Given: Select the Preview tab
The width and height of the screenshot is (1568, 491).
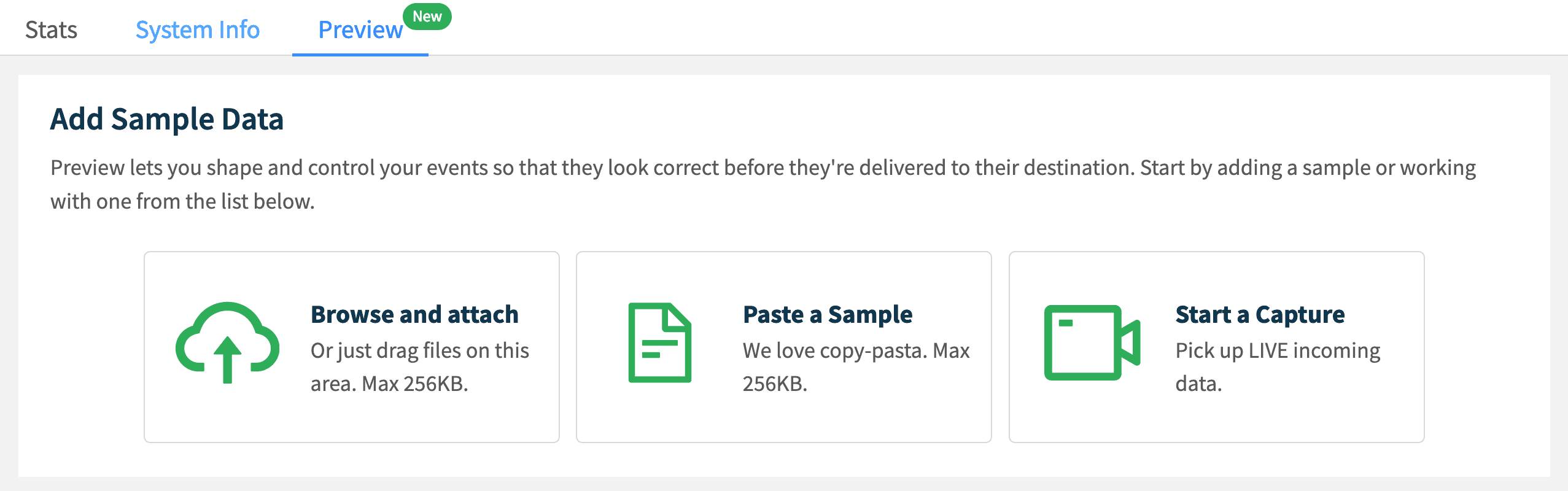Looking at the screenshot, I should pyautogui.click(x=360, y=29).
